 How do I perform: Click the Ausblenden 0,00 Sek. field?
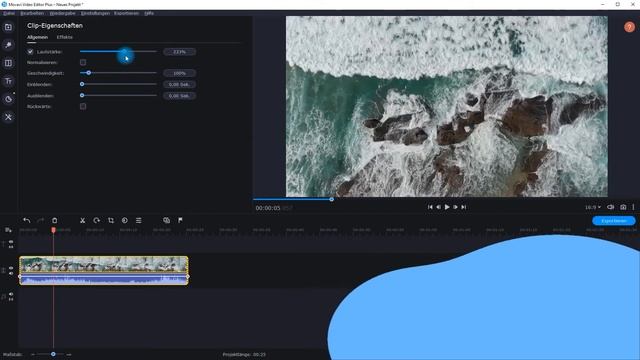[180, 96]
